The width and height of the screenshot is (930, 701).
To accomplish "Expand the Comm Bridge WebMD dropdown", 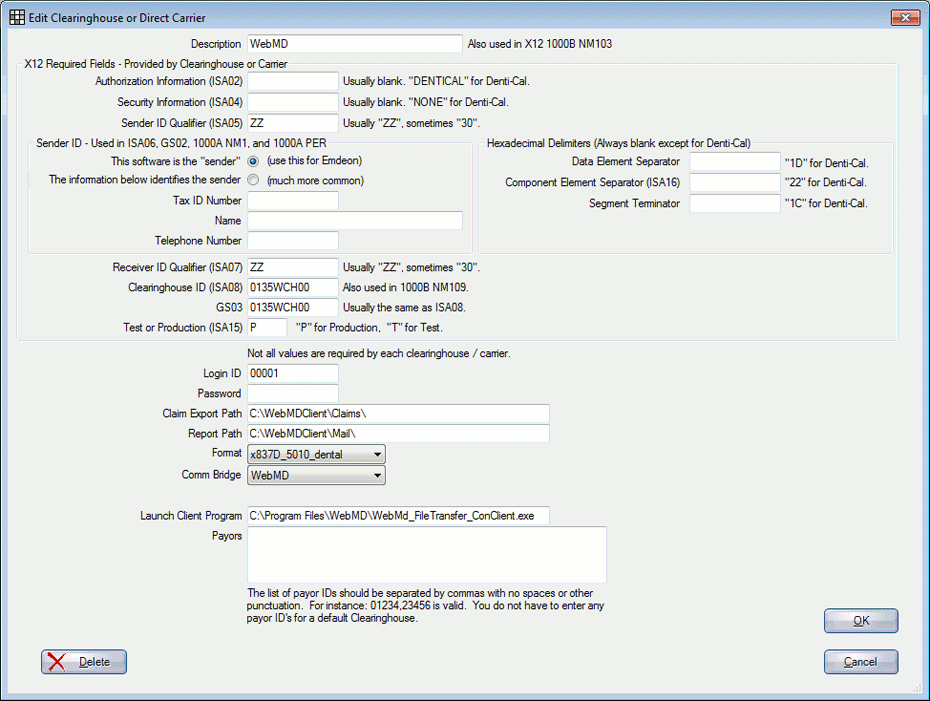I will click(x=316, y=475).
